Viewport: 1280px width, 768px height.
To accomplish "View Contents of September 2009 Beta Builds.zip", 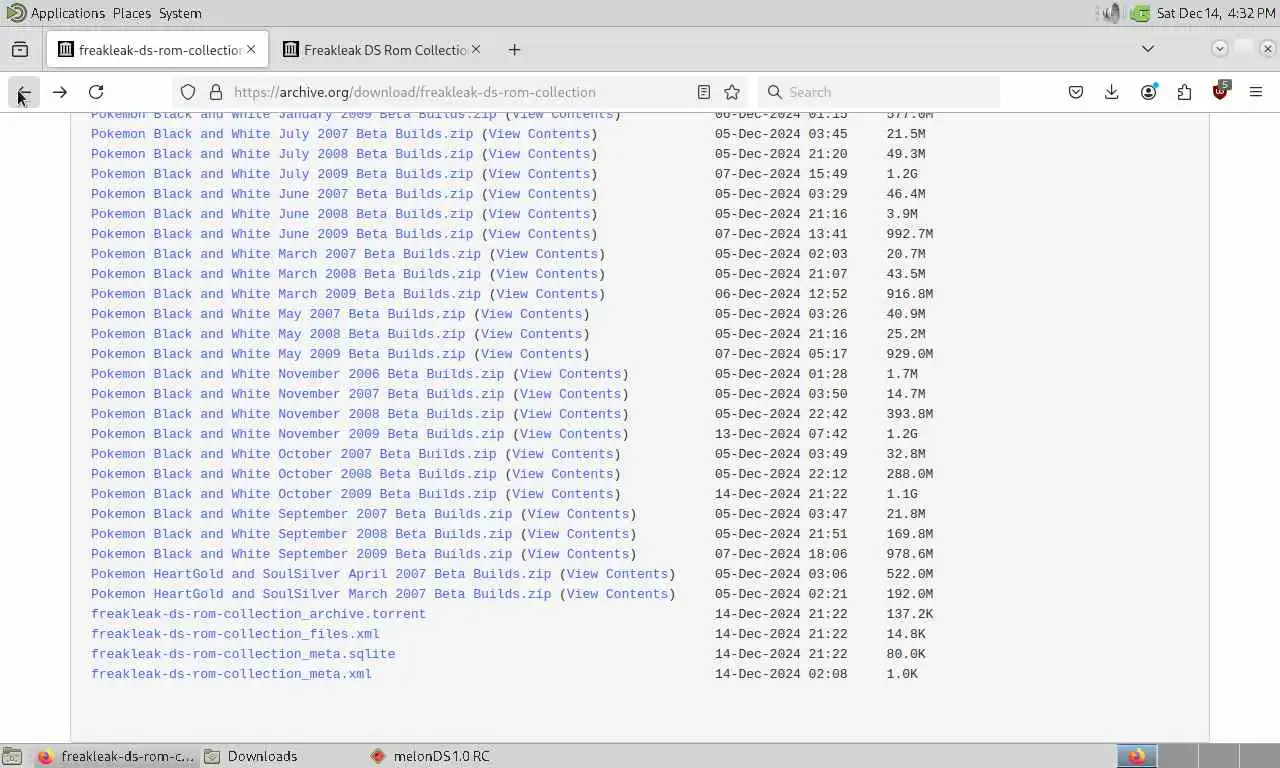I will pyautogui.click(x=578, y=554).
